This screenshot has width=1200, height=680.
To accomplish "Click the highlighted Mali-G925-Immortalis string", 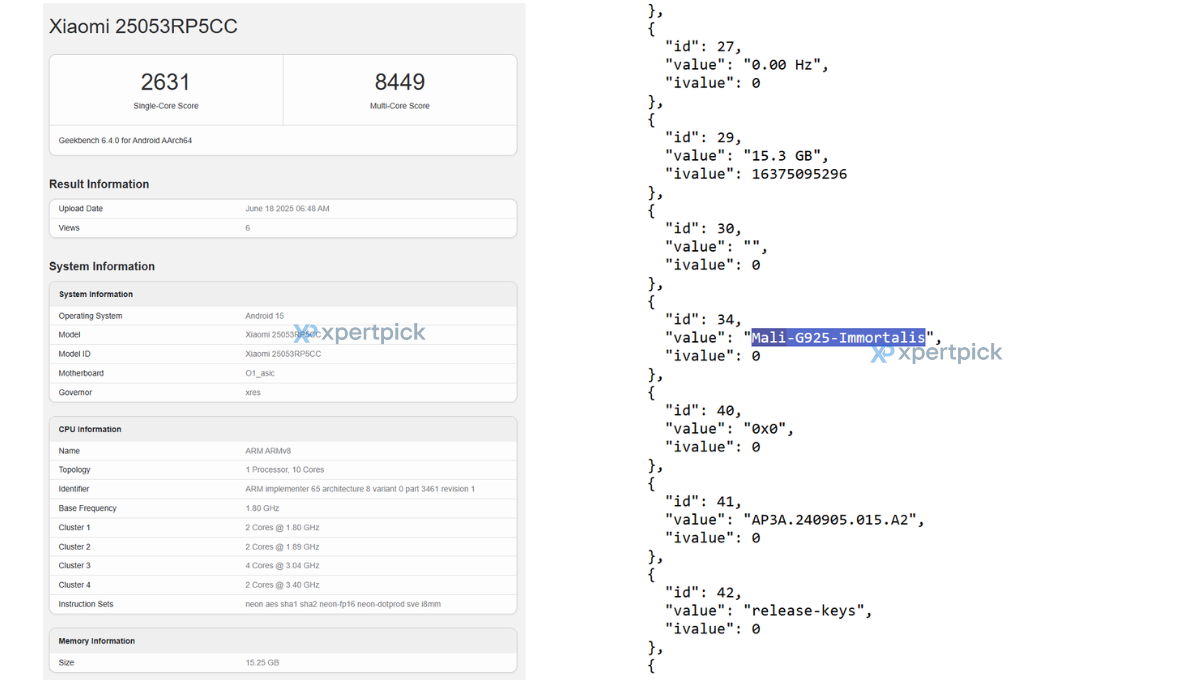I will [838, 338].
